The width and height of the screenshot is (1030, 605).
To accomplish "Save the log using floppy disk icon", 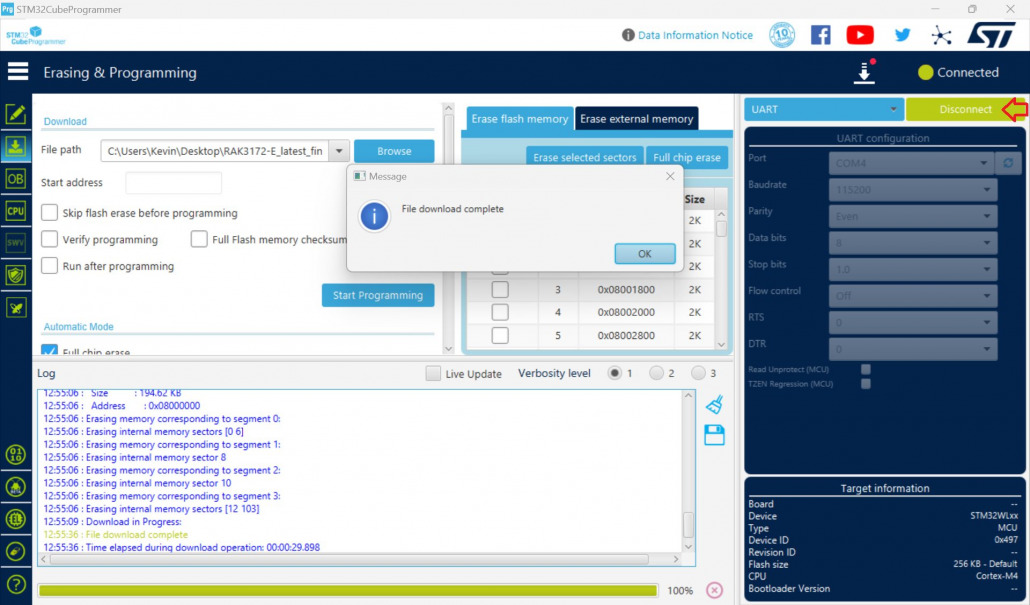I will coord(714,435).
